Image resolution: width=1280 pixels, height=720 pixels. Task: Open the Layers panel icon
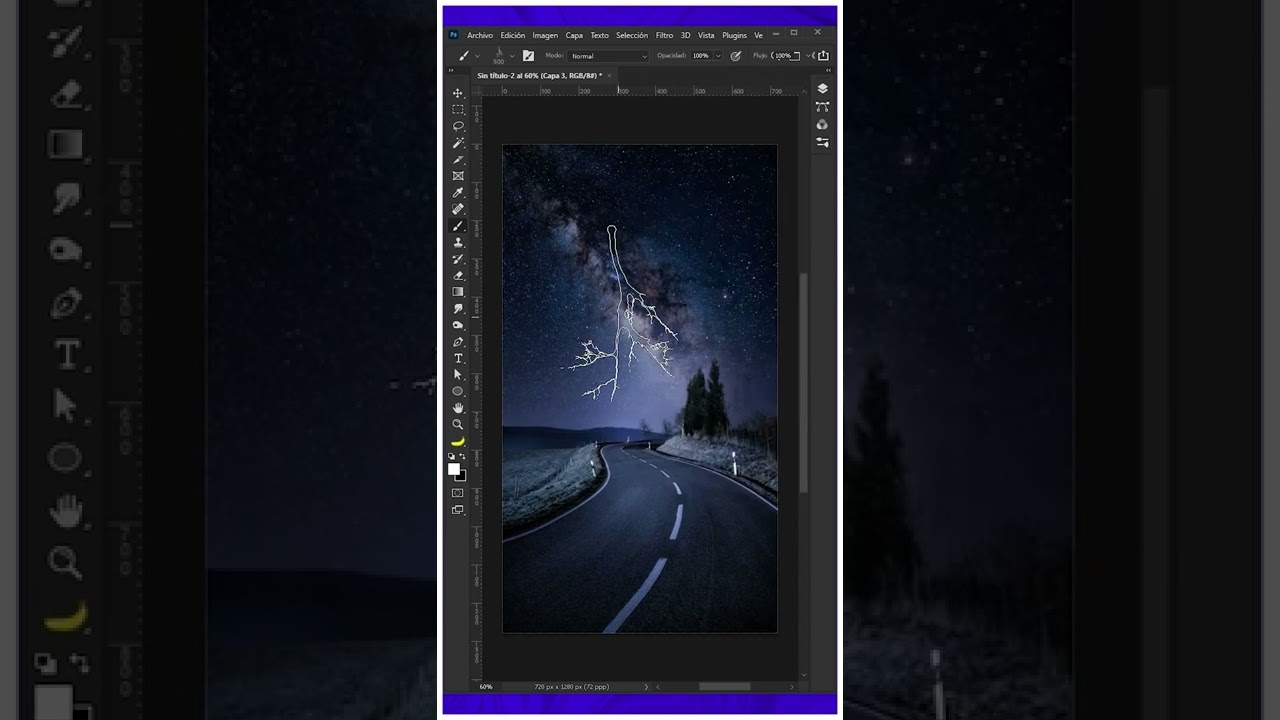(x=822, y=89)
